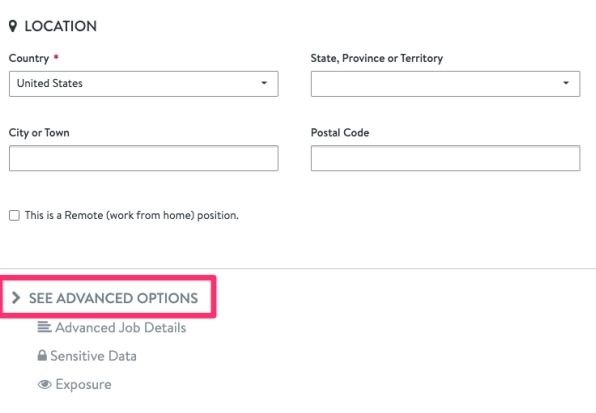
Task: Click the 'This is a Remote position' label text
Action: 132,215
